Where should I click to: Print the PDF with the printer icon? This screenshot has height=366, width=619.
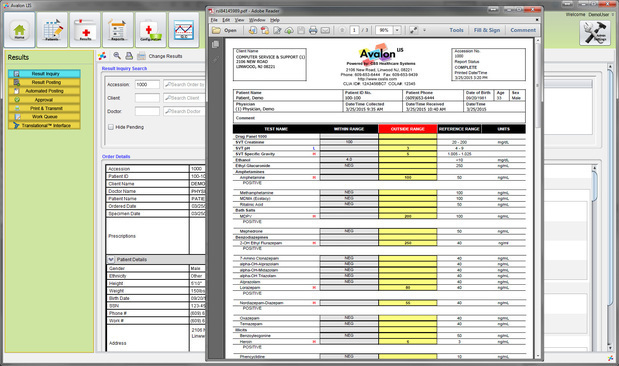click(x=313, y=30)
